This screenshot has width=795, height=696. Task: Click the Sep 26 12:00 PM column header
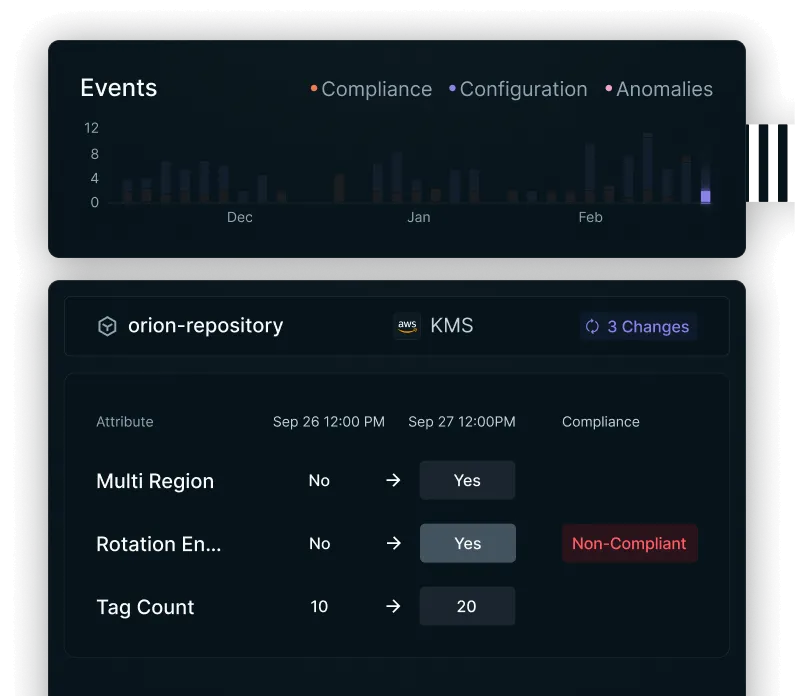(328, 422)
